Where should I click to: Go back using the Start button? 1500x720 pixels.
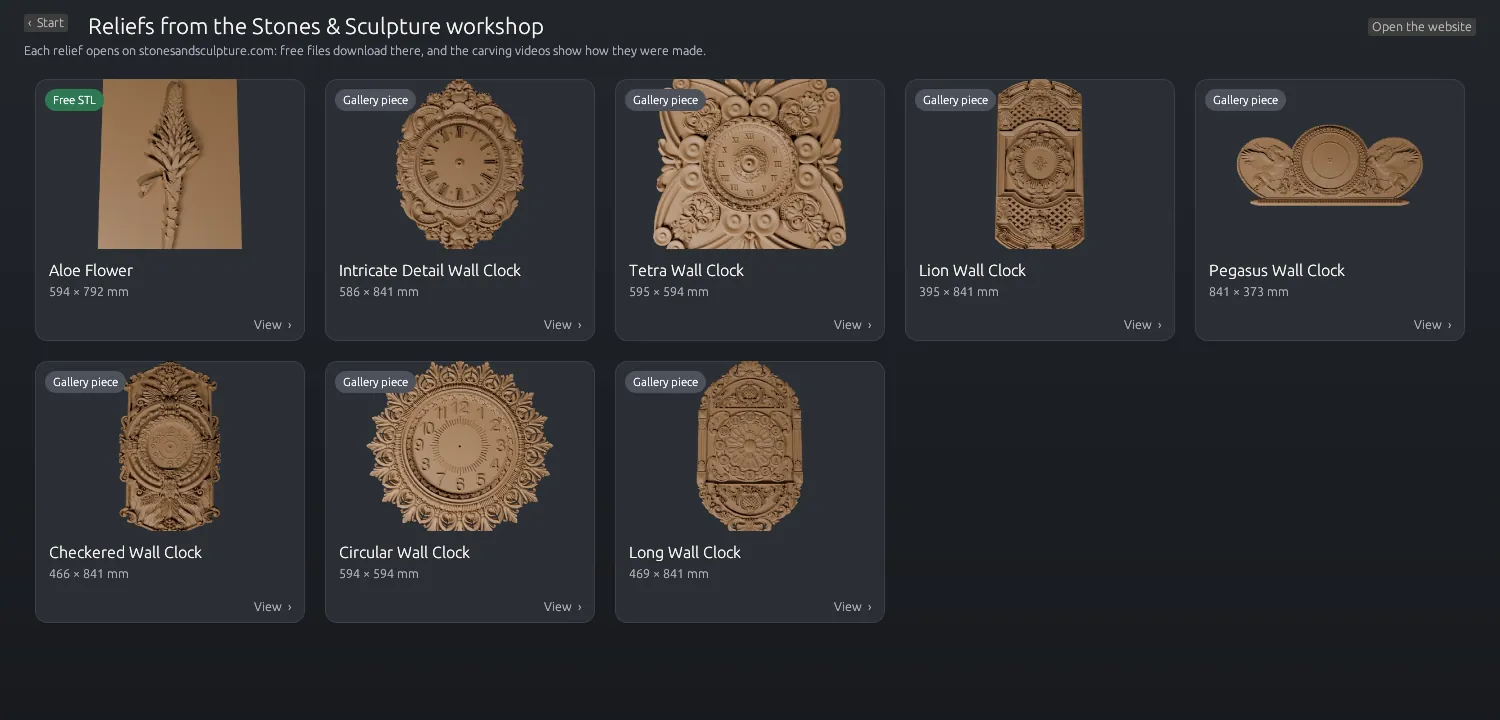(46, 23)
